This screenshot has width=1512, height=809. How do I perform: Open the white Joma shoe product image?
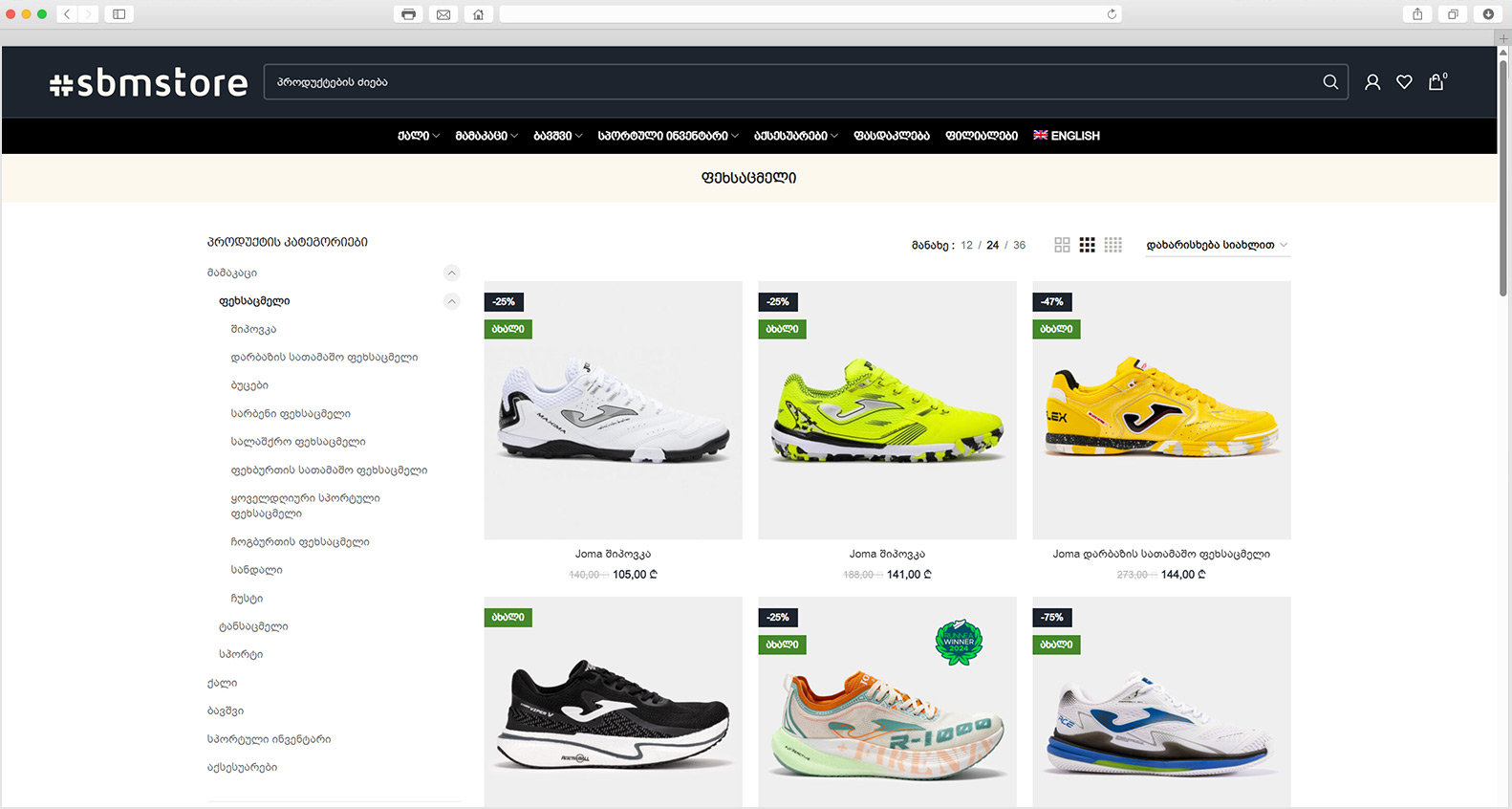tap(613, 410)
